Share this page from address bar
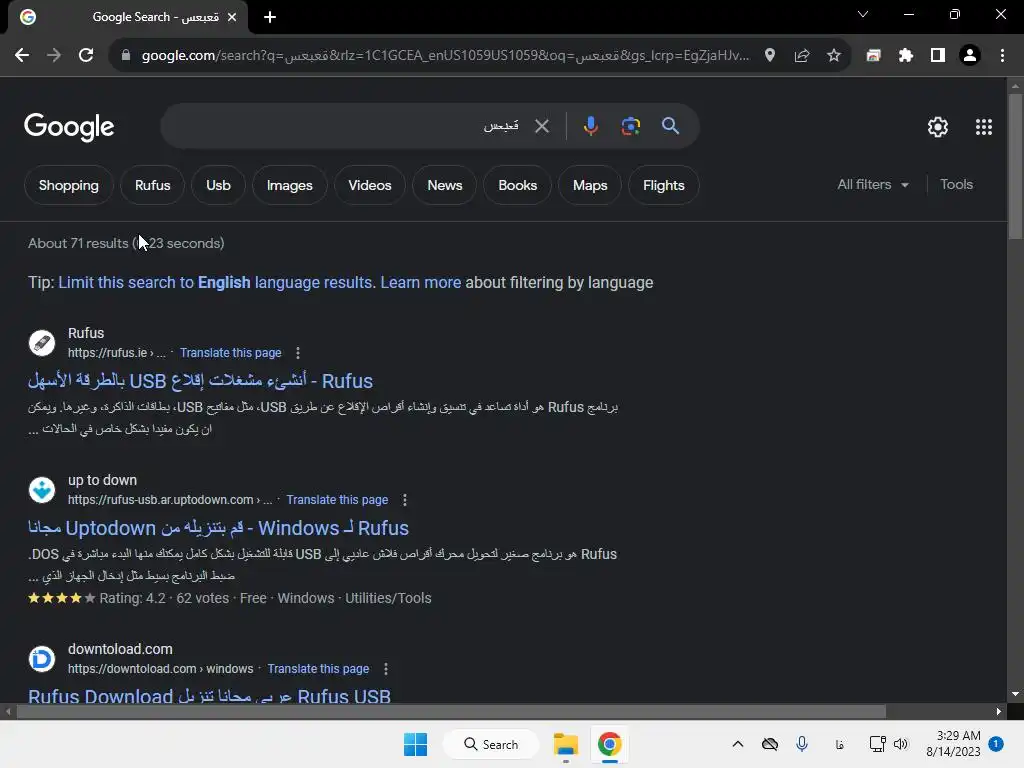The image size is (1024, 768). pyautogui.click(x=802, y=56)
